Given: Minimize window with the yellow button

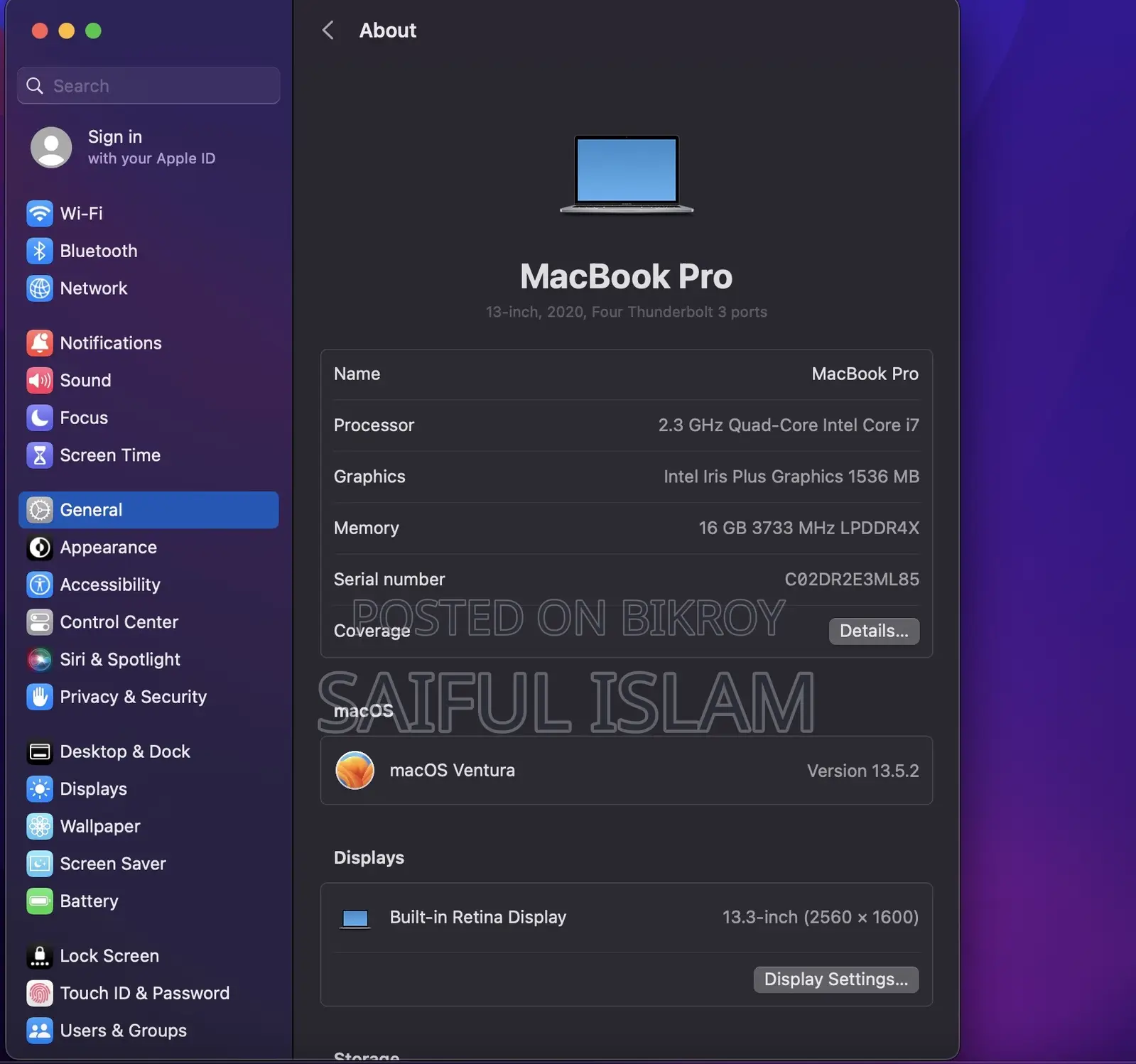Looking at the screenshot, I should (67, 31).
